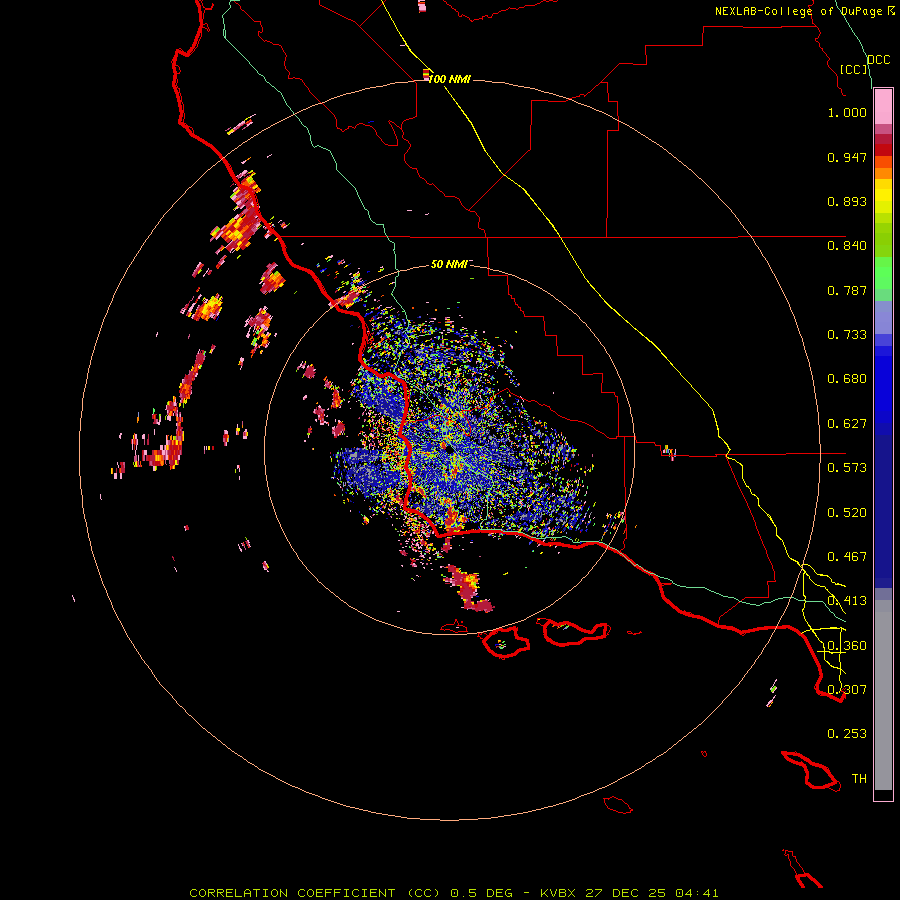Click the 0.680 scale value

pyautogui.click(x=847, y=379)
